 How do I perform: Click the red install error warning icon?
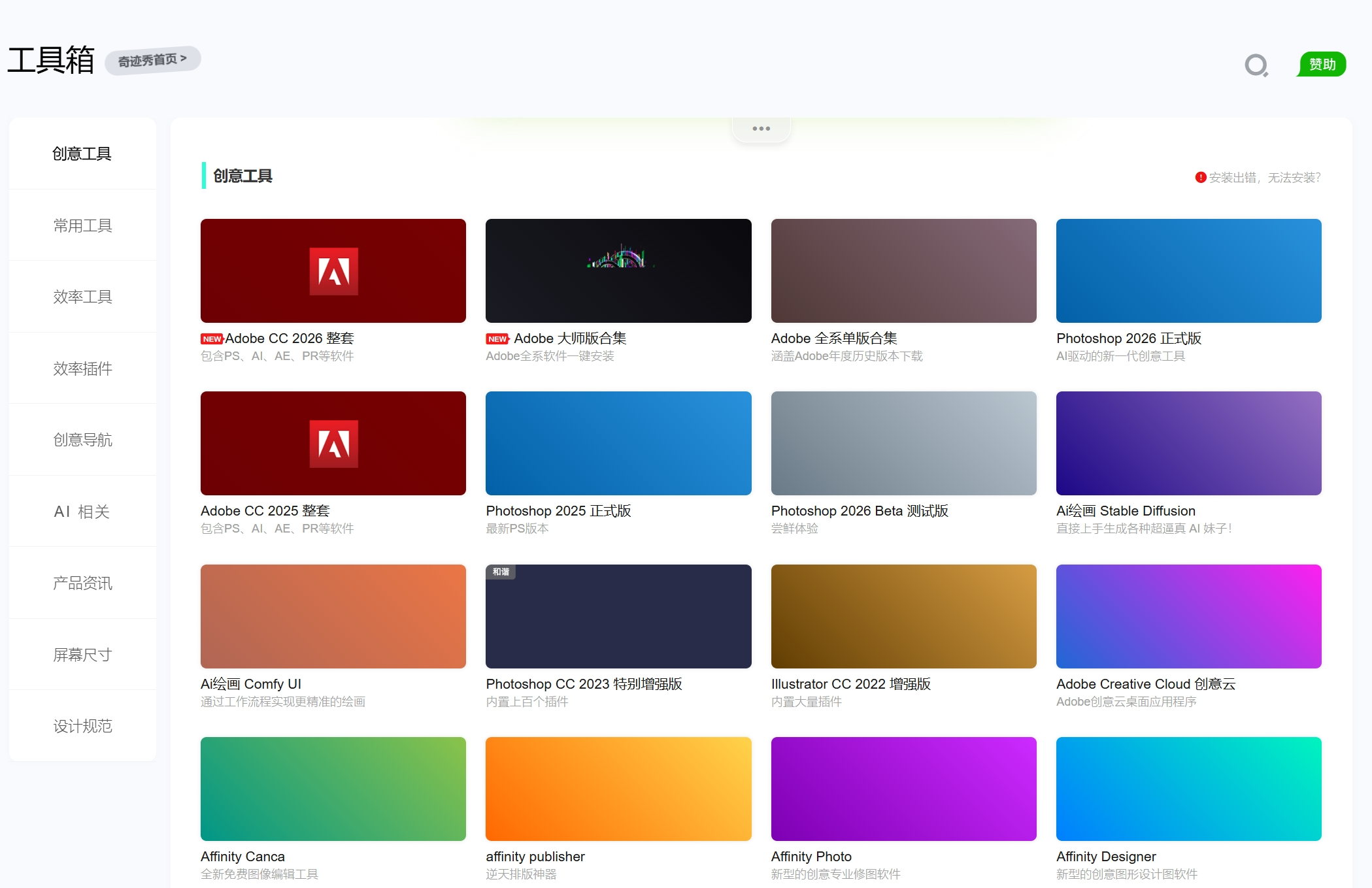[x=1200, y=178]
